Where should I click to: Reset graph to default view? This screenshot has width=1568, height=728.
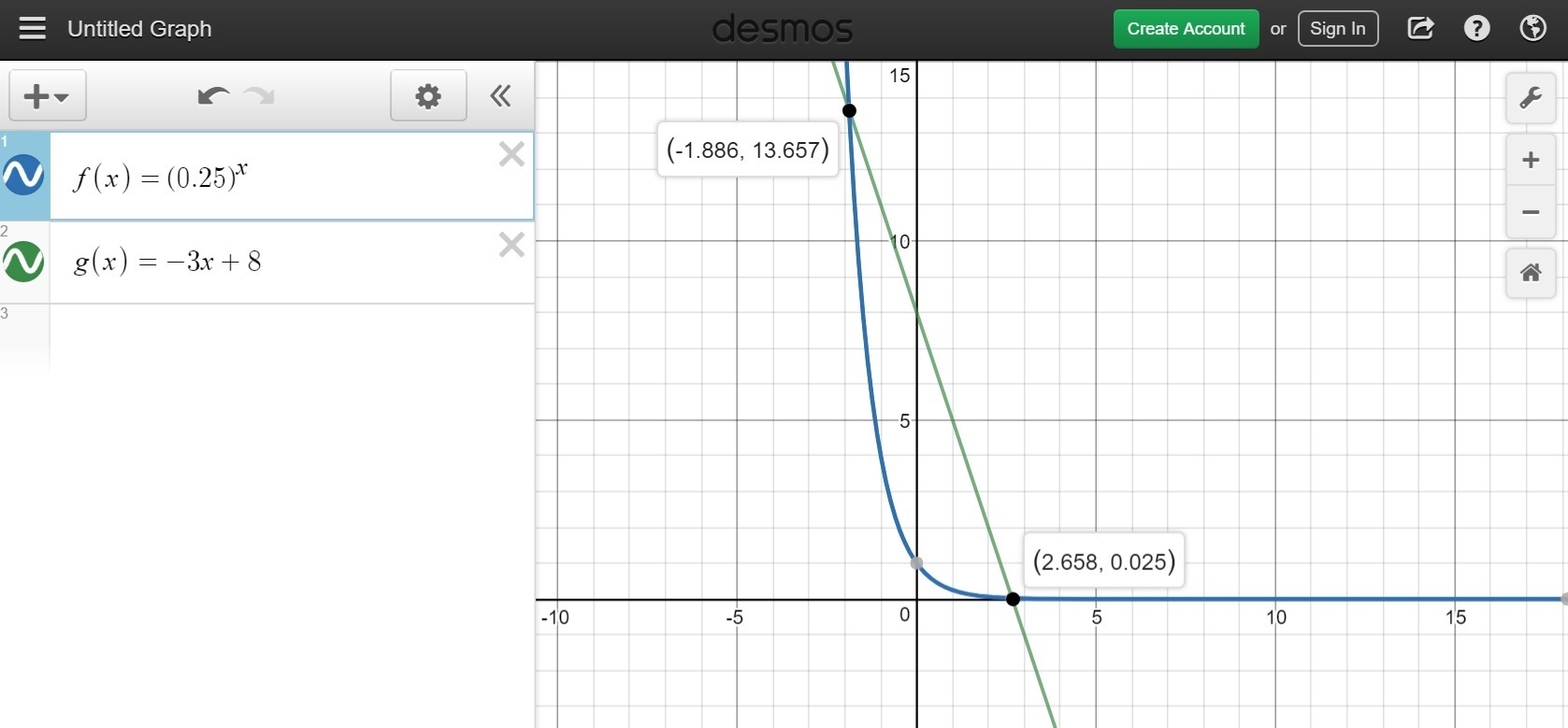1531,273
